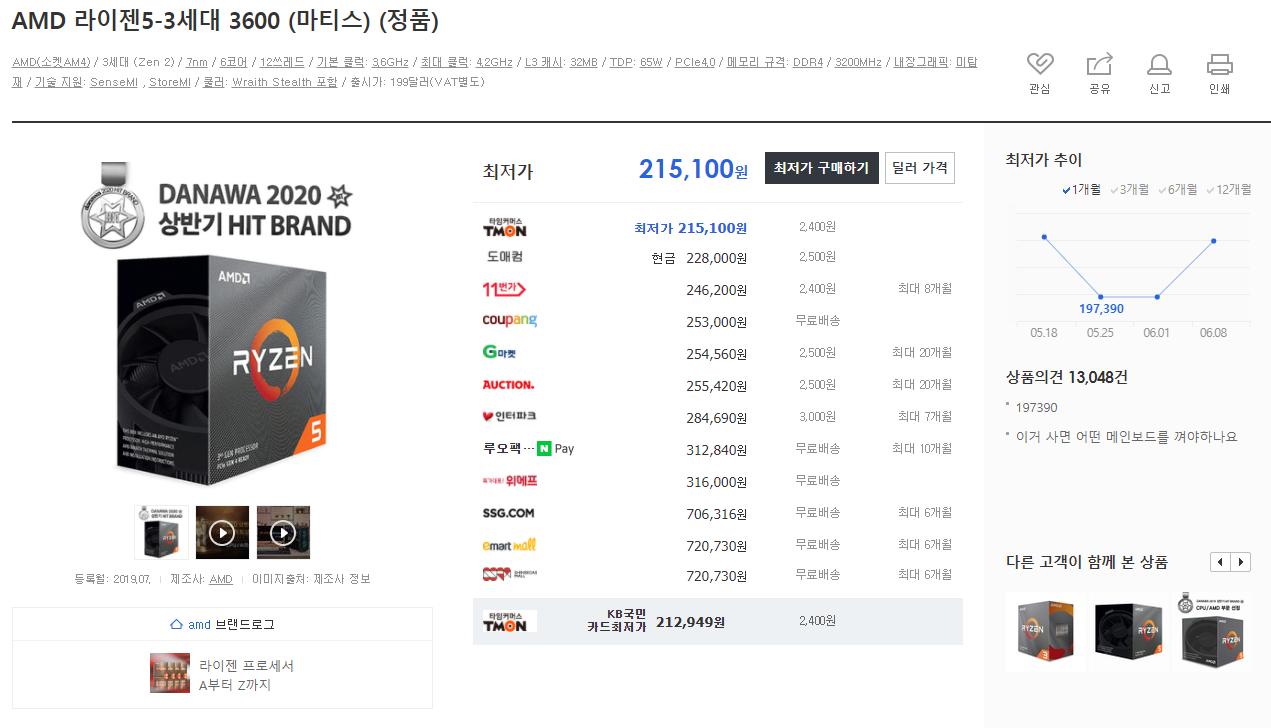1271x728 pixels.
Task: Play the third product video thumbnail
Action: (283, 532)
